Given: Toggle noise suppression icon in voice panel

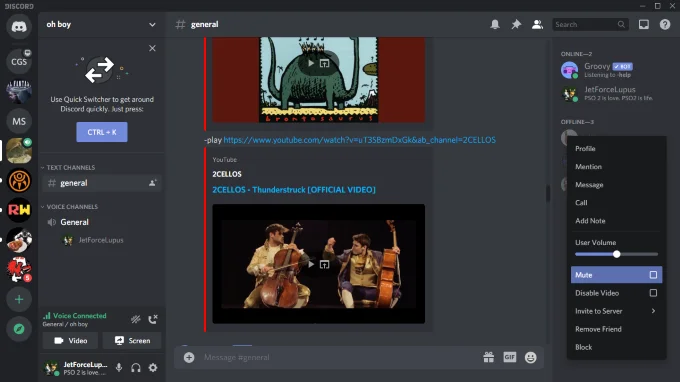Looking at the screenshot, I should (x=136, y=320).
